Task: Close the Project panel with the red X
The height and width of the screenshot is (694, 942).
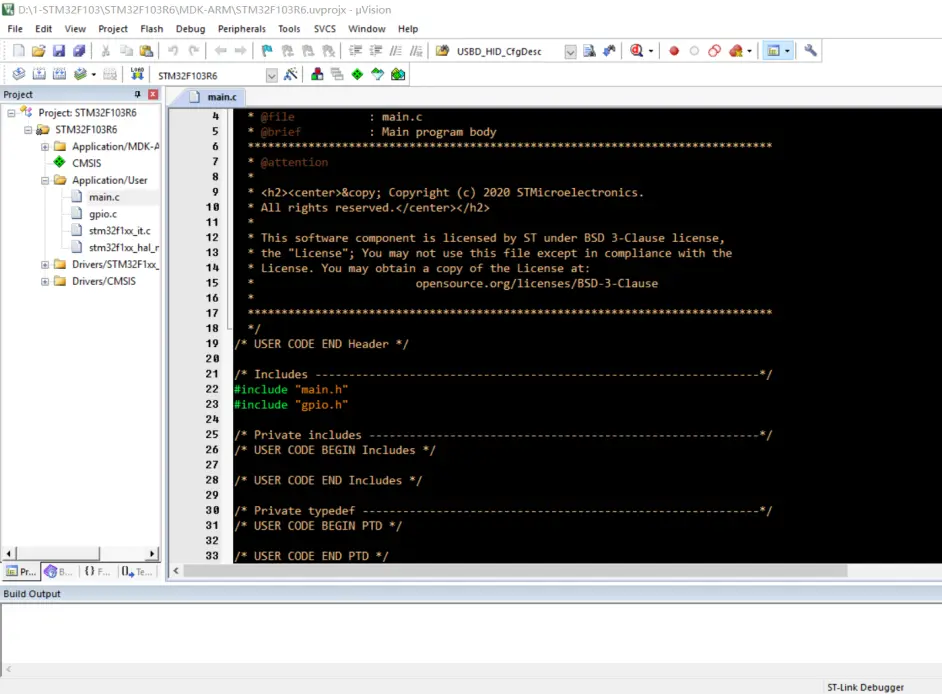Action: click(153, 94)
